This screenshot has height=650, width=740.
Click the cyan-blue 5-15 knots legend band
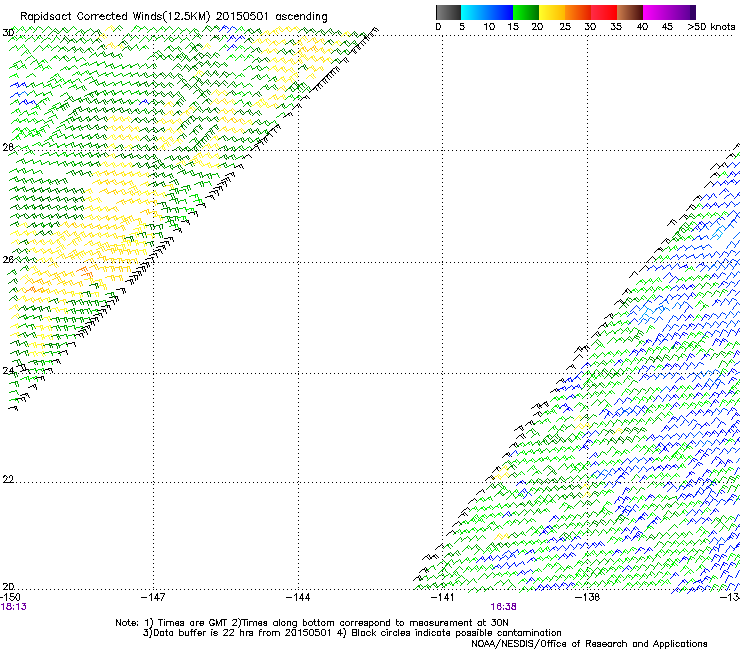point(487,12)
